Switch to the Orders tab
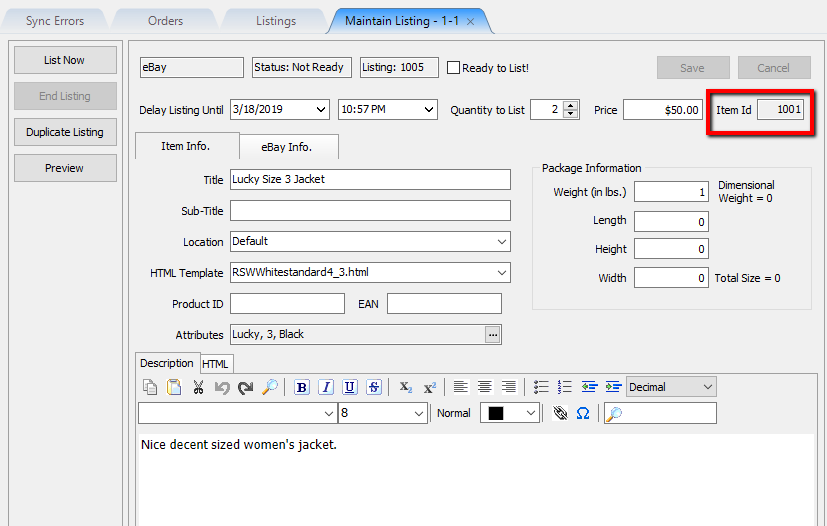 [166, 21]
